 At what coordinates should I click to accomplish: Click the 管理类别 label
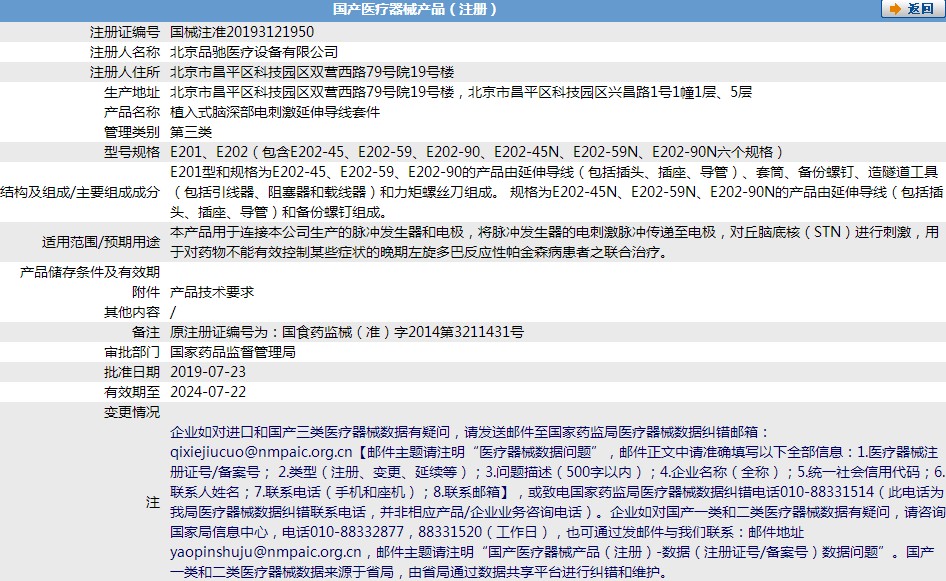click(x=132, y=132)
